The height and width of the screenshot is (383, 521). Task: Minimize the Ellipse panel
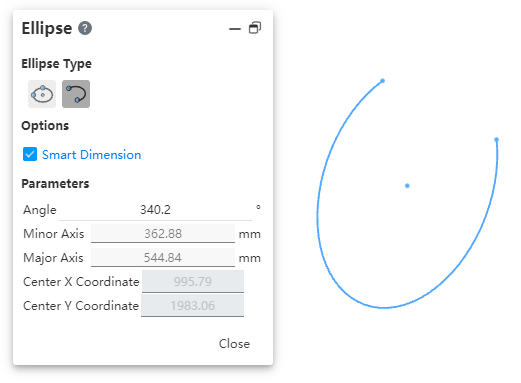[235, 29]
